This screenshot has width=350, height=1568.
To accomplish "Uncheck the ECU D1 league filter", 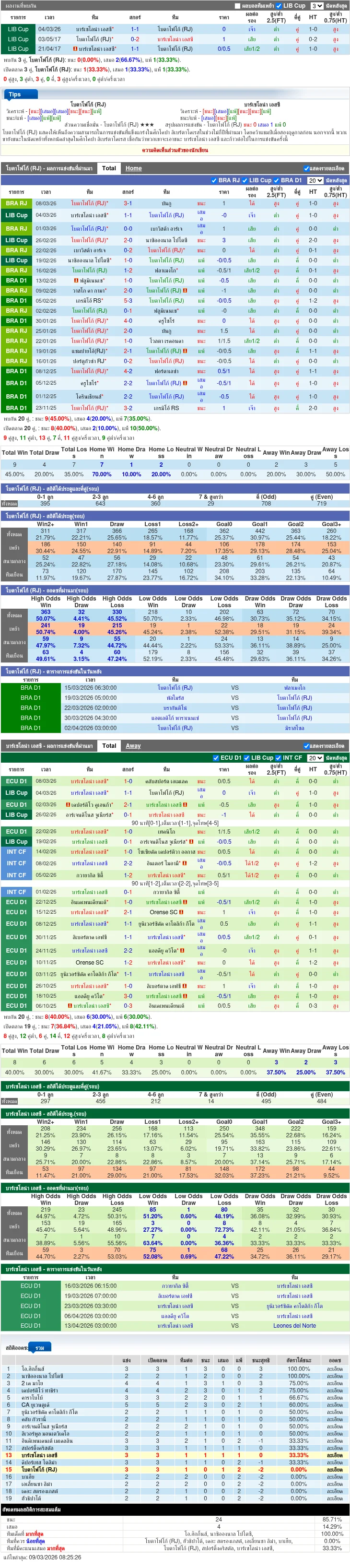I will tap(215, 758).
